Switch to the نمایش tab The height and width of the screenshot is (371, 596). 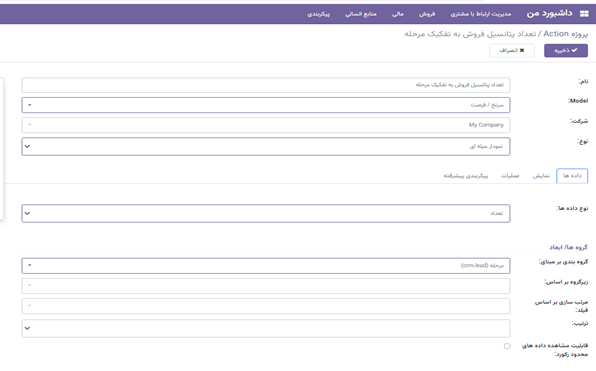541,176
